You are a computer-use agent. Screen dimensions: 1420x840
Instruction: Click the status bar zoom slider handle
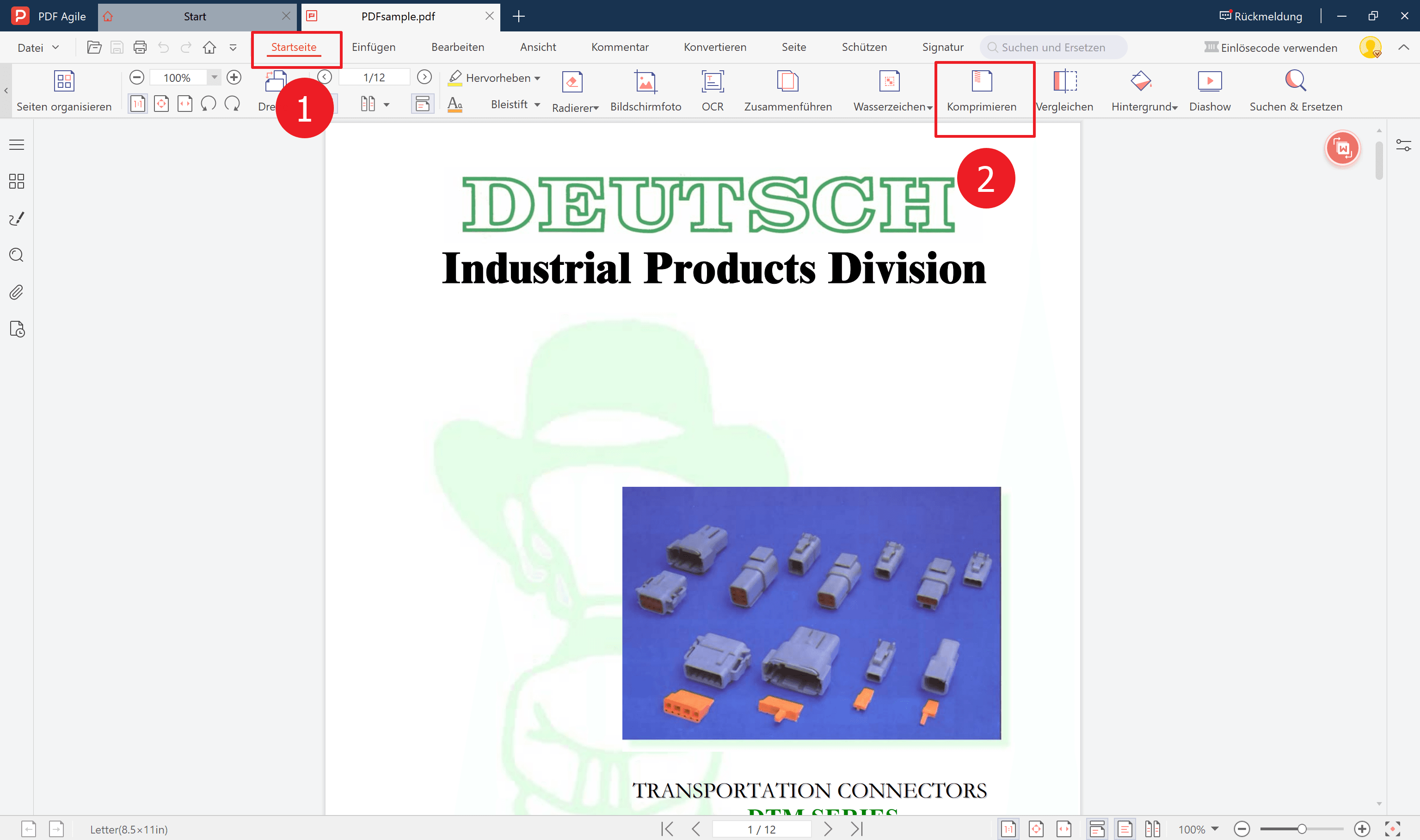point(1302,829)
